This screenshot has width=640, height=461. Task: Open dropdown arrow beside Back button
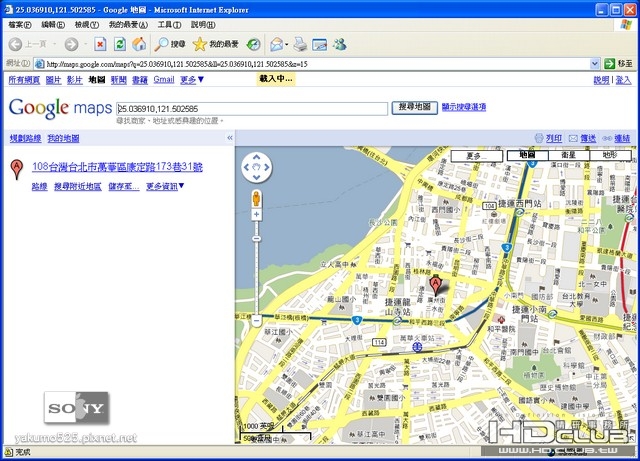(55, 44)
